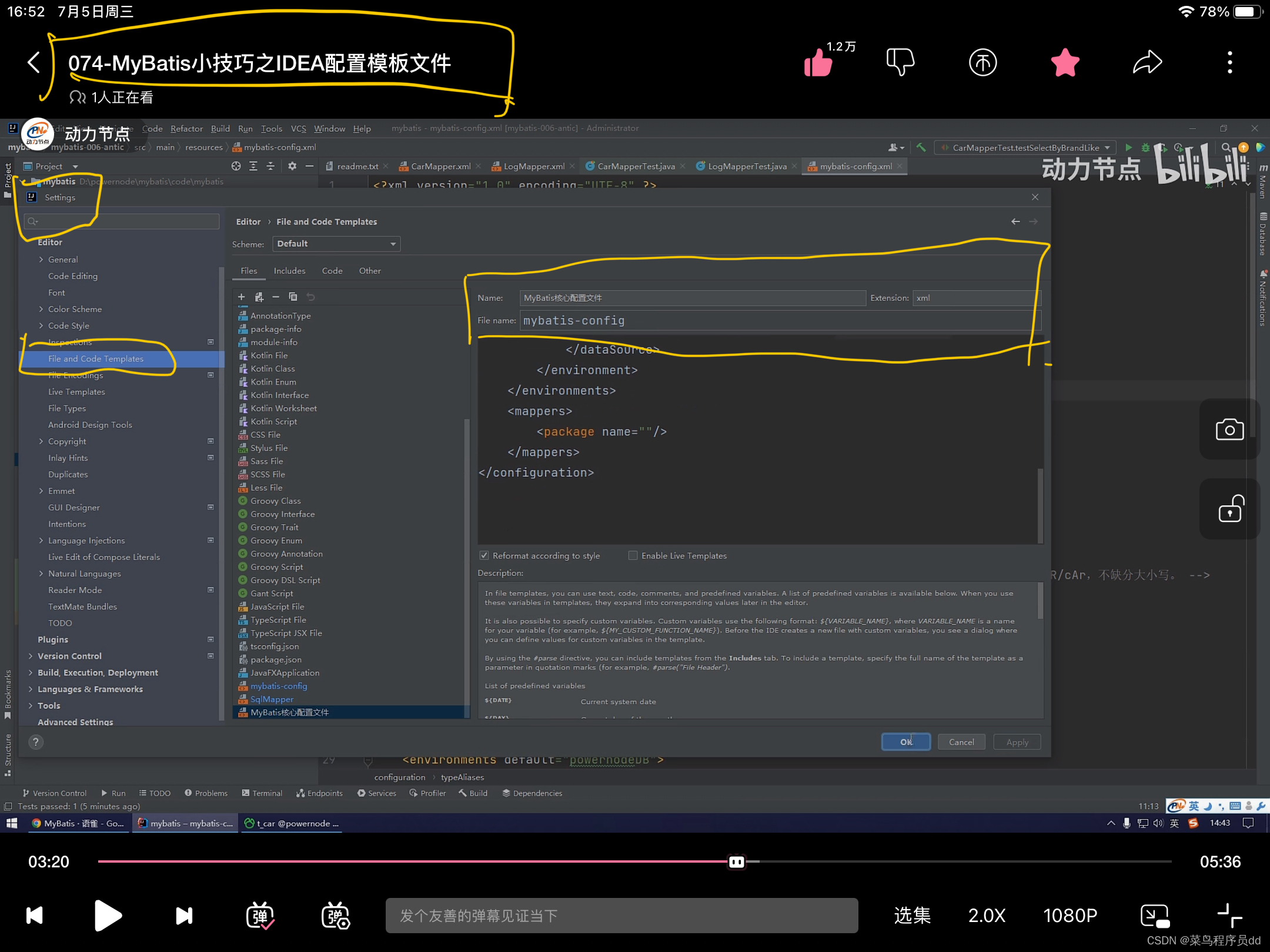Viewport: 1270px width, 952px height.
Task: Tap the thumbs-up like icon
Action: tap(818, 63)
